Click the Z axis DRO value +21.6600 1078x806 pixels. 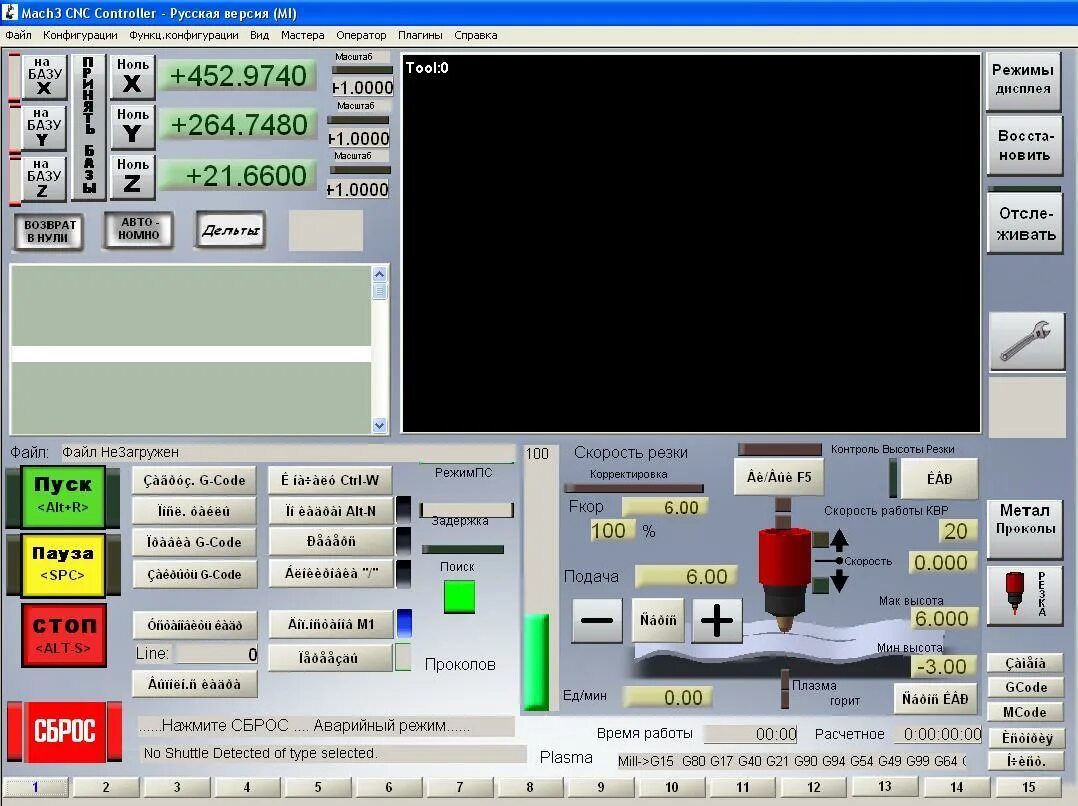pyautogui.click(x=238, y=175)
